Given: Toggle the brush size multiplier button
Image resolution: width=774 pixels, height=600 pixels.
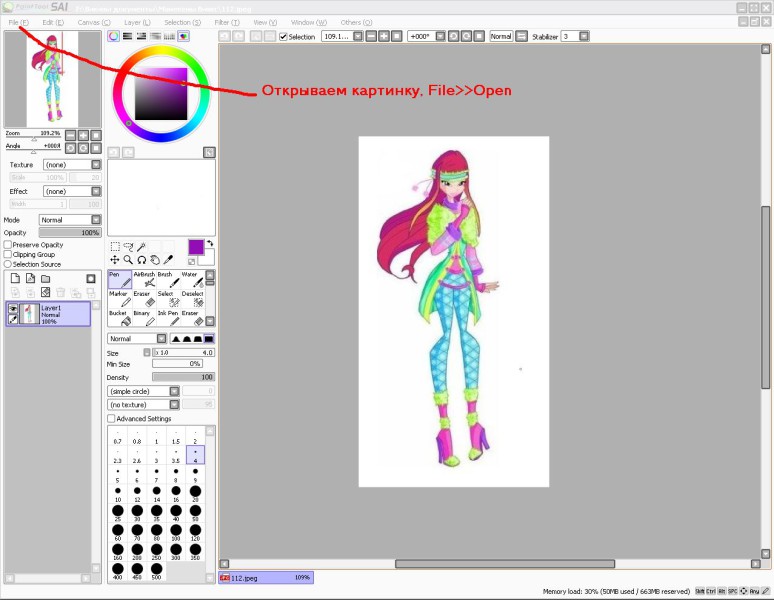Looking at the screenshot, I should [147, 352].
